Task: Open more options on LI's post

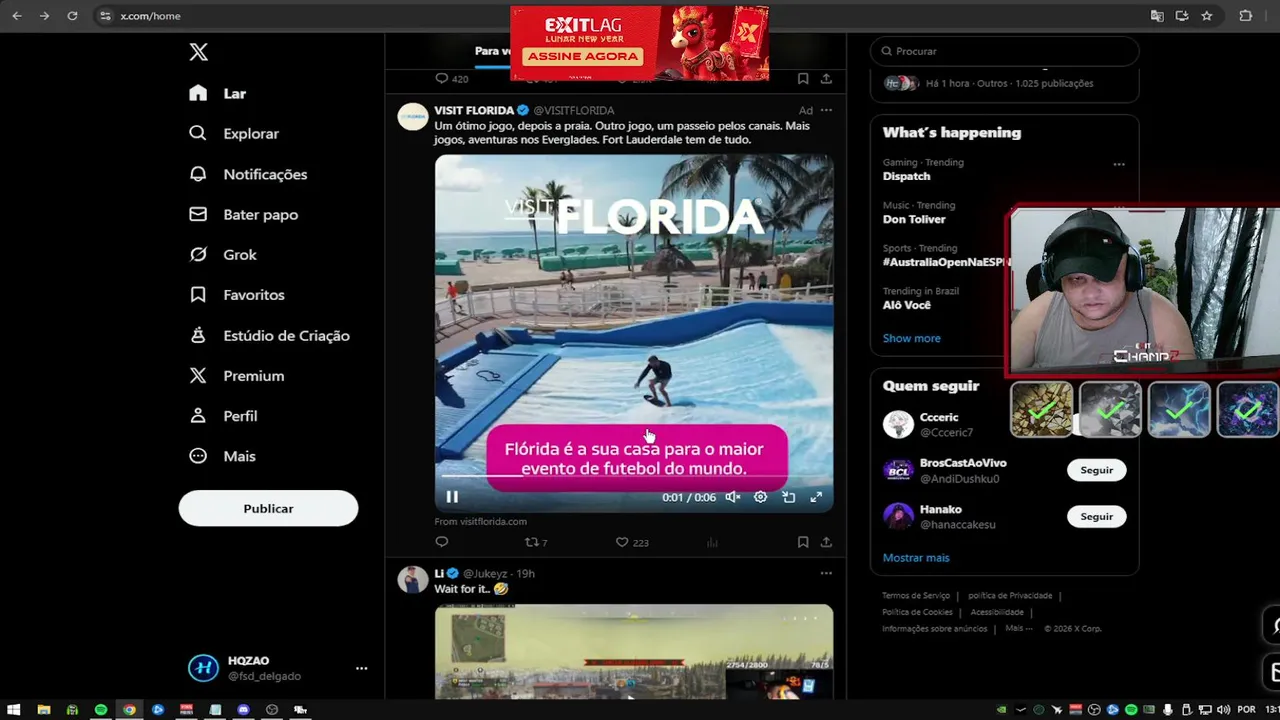Action: (826, 573)
